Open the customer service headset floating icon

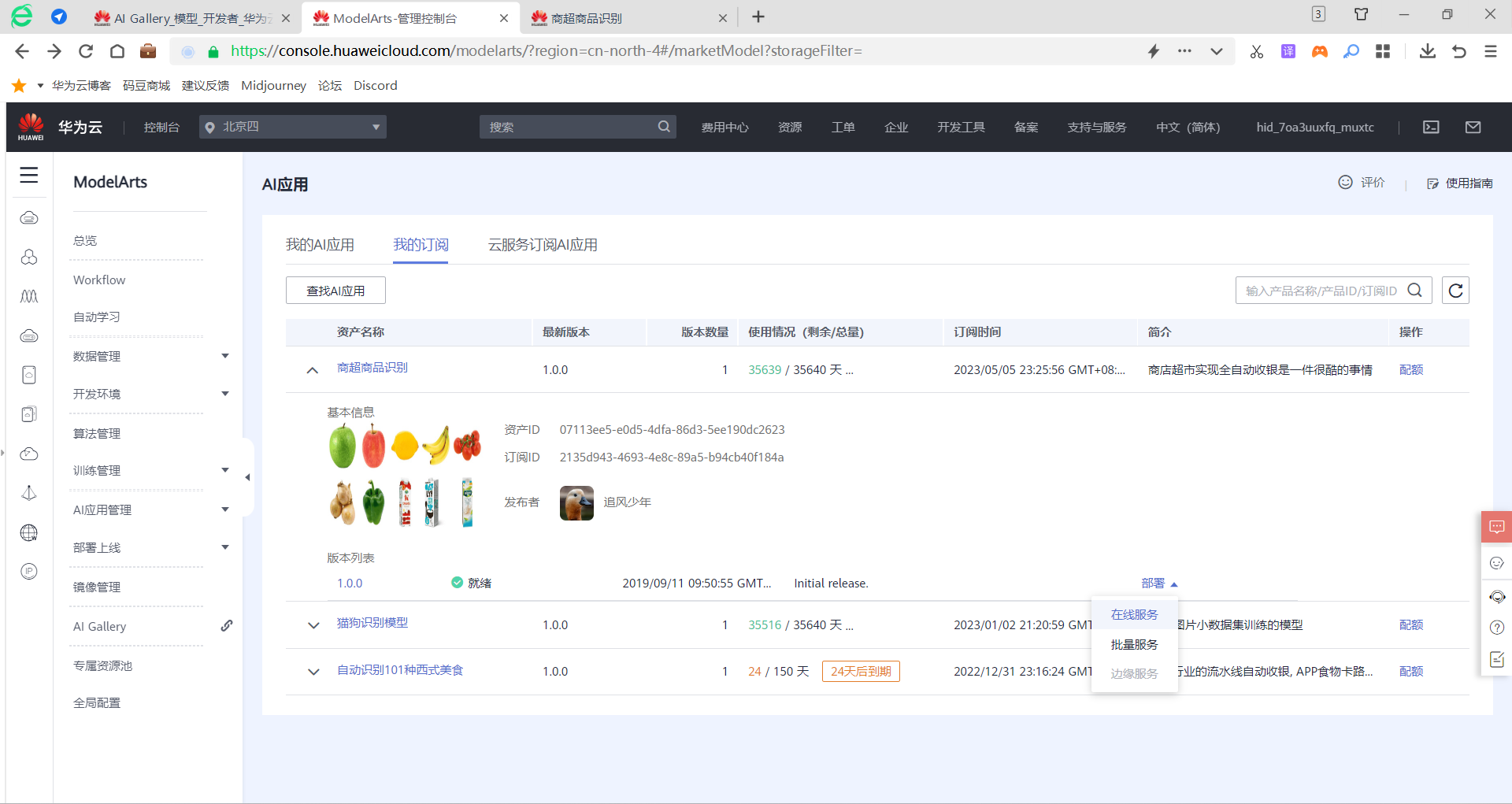pyautogui.click(x=1497, y=596)
